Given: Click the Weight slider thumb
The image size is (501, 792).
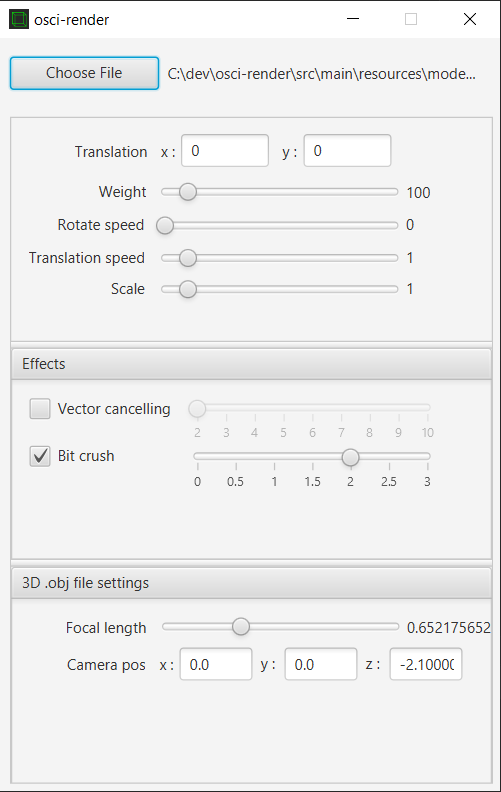Looking at the screenshot, I should click(188, 192).
